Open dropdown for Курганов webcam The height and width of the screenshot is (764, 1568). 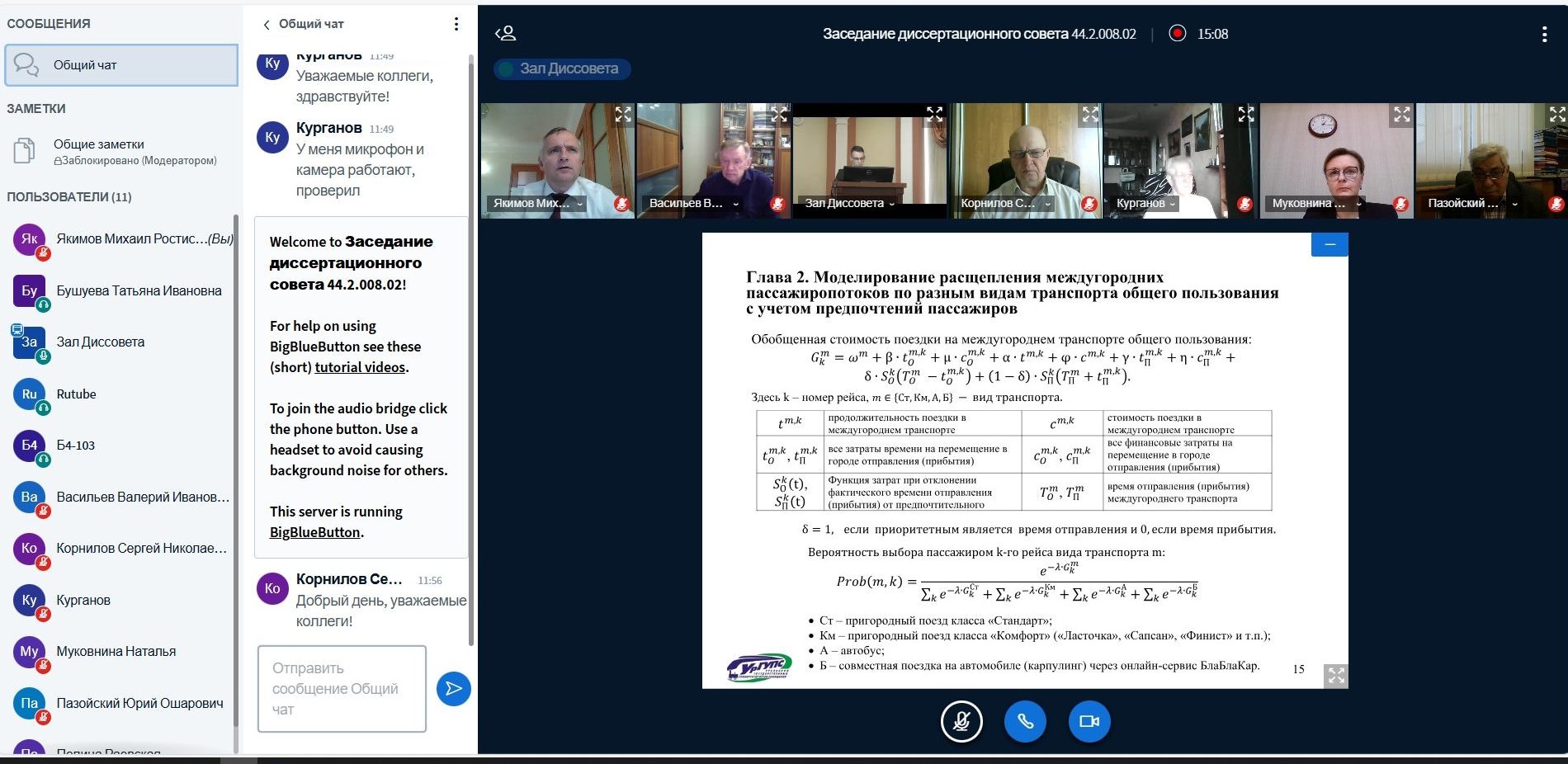(1172, 204)
